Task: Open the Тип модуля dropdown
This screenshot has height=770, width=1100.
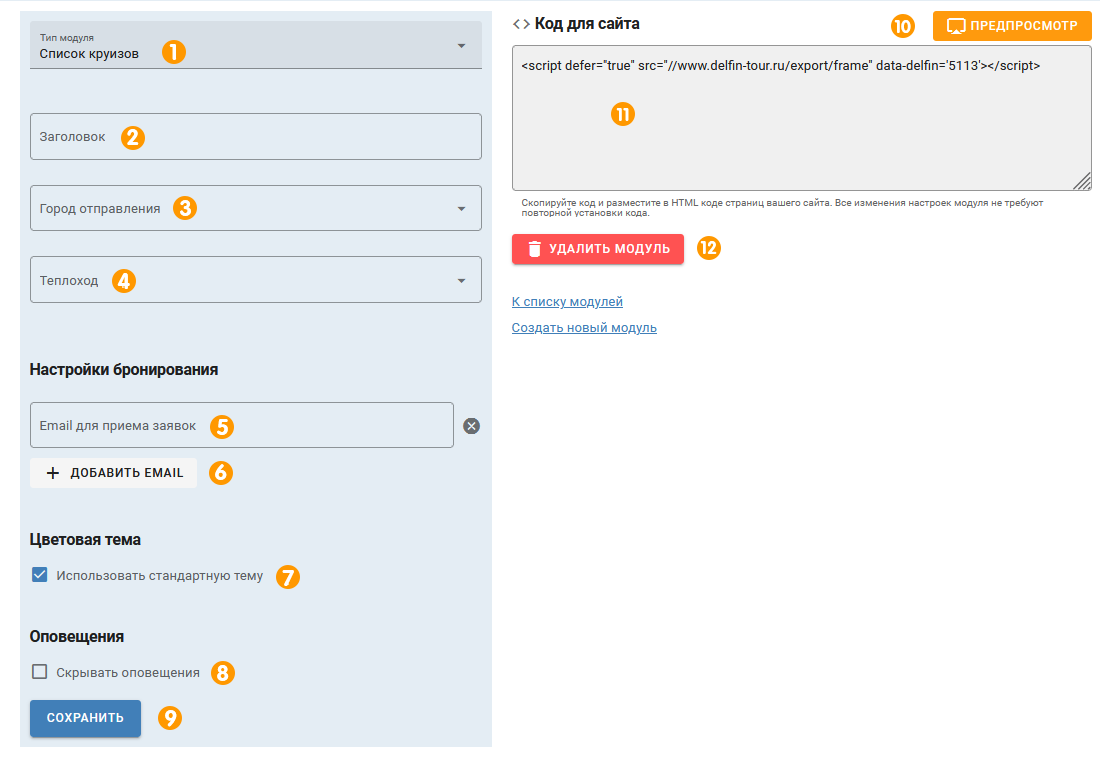Action: [x=256, y=46]
